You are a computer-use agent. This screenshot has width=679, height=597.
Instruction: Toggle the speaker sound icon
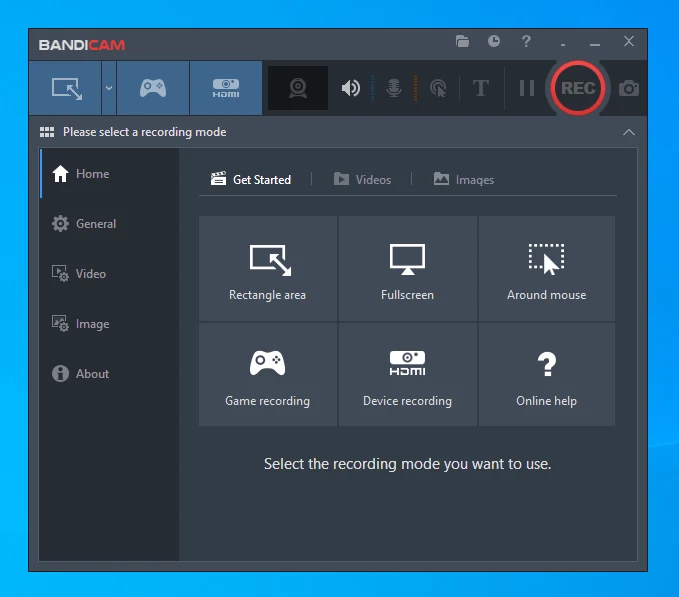(350, 88)
